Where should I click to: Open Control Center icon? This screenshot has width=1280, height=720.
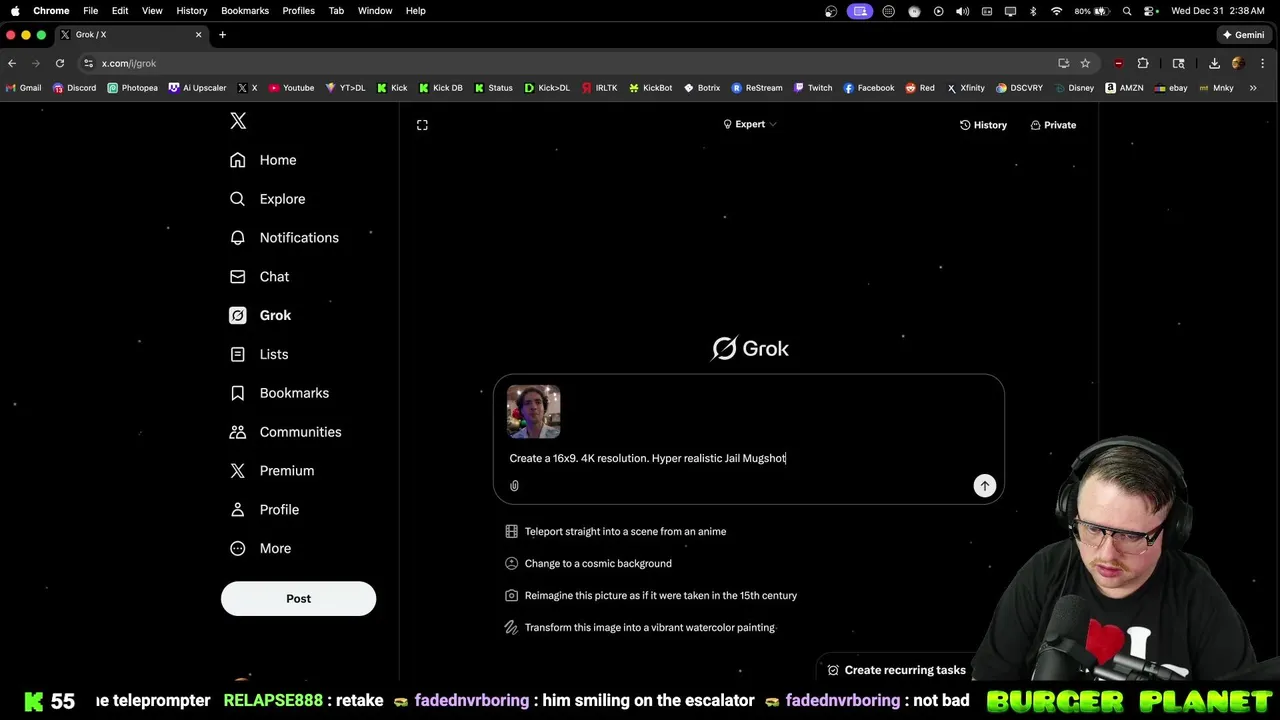(1151, 11)
